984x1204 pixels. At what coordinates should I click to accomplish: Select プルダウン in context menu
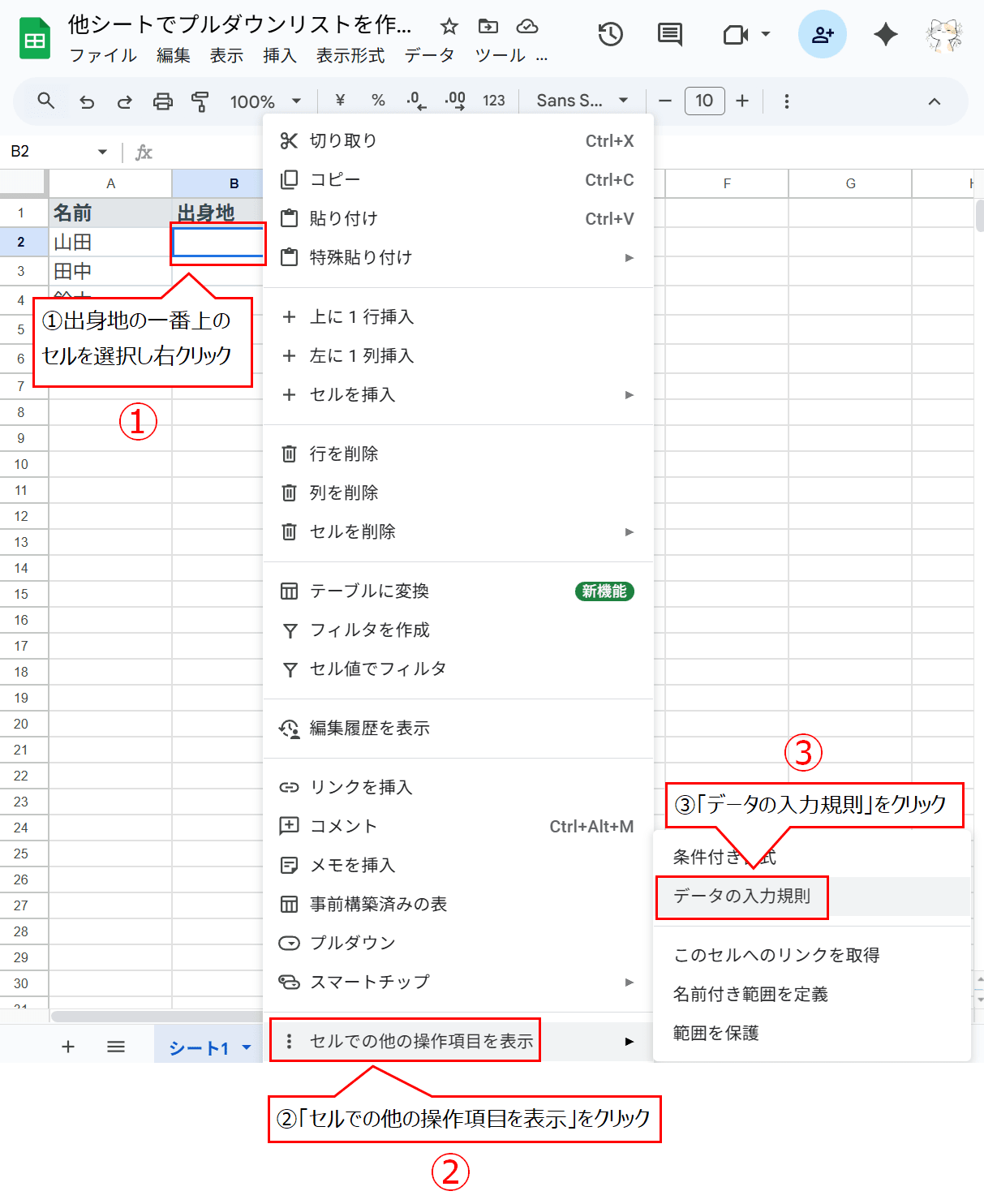click(352, 943)
